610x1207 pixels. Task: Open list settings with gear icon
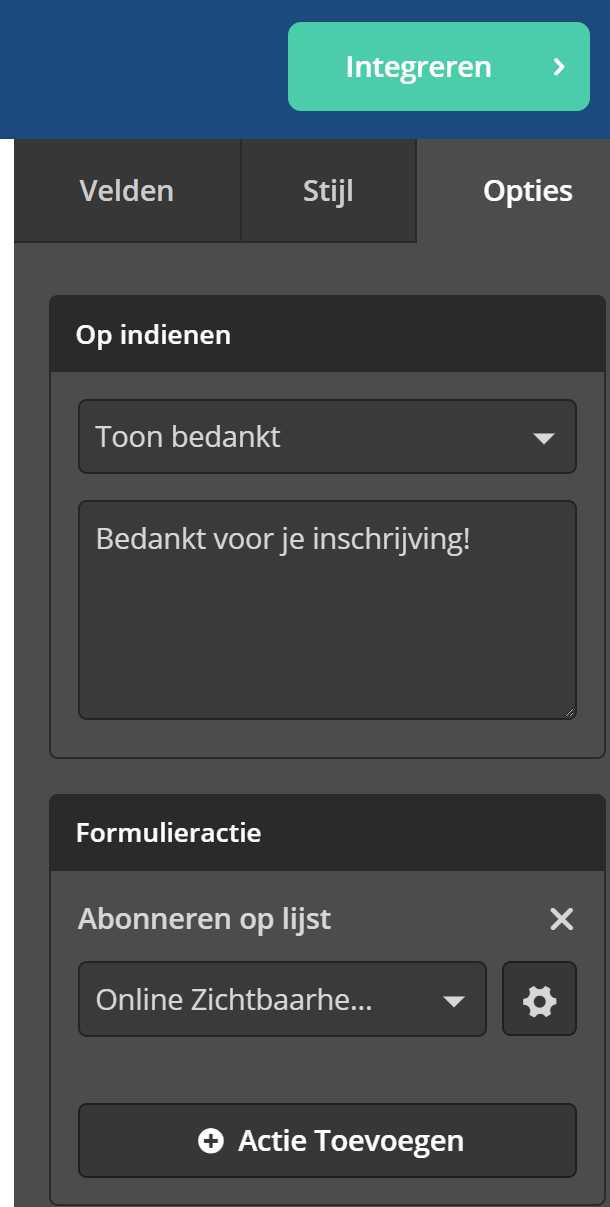pos(540,999)
